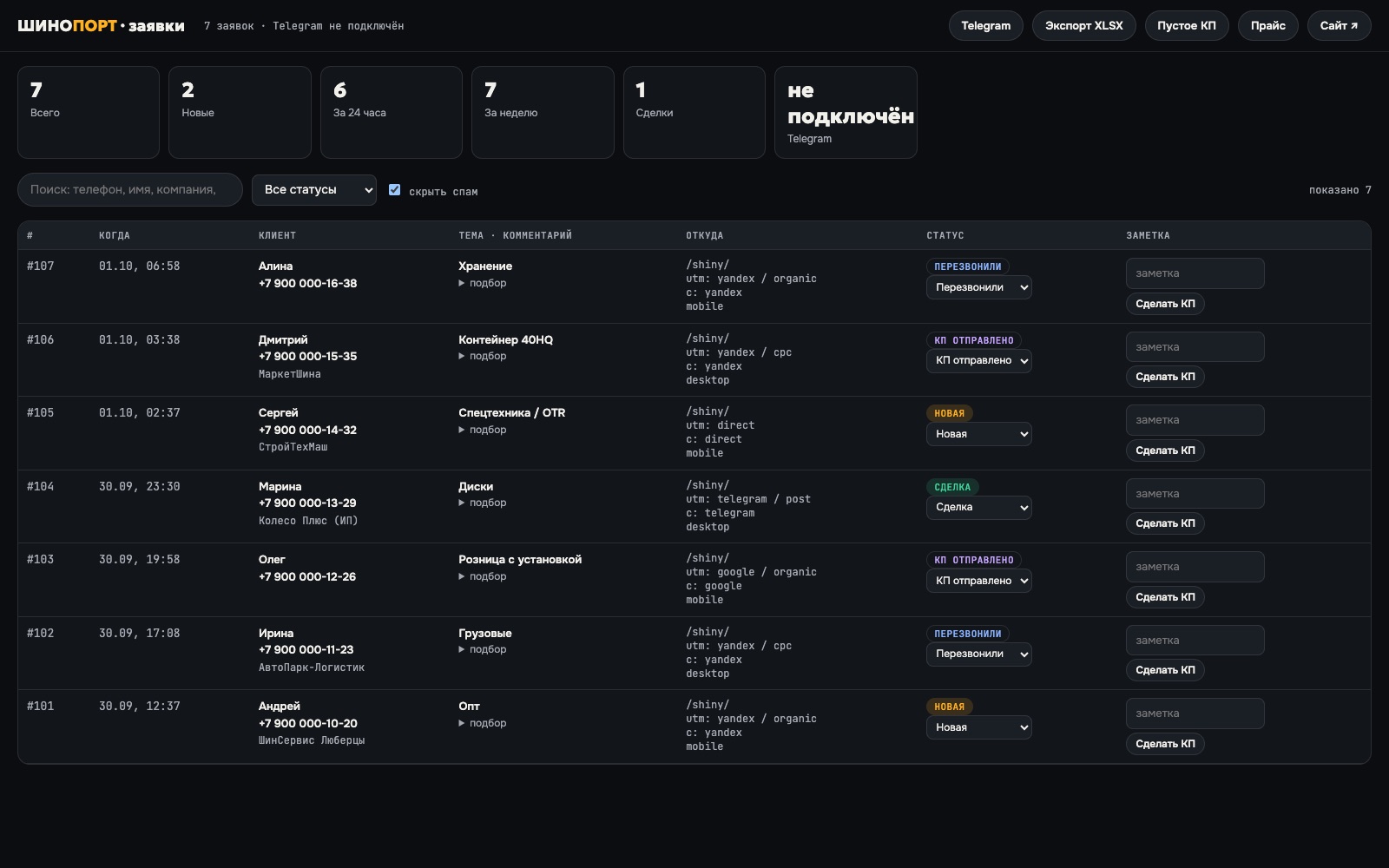Screen dimensions: 1389x868
Task: Expand 'подбор' comment under Хранение
Action: 483,283
